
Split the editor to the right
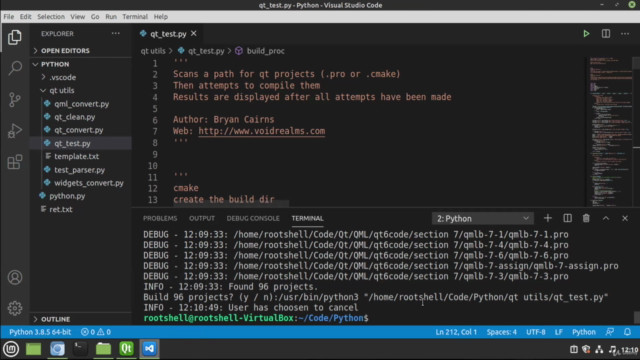(606, 34)
